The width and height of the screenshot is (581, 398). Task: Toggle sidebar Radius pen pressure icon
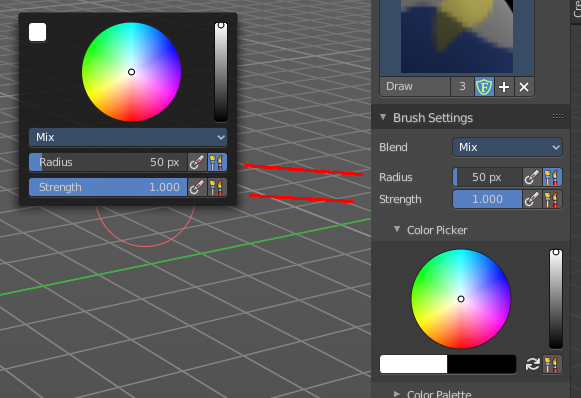click(x=532, y=177)
